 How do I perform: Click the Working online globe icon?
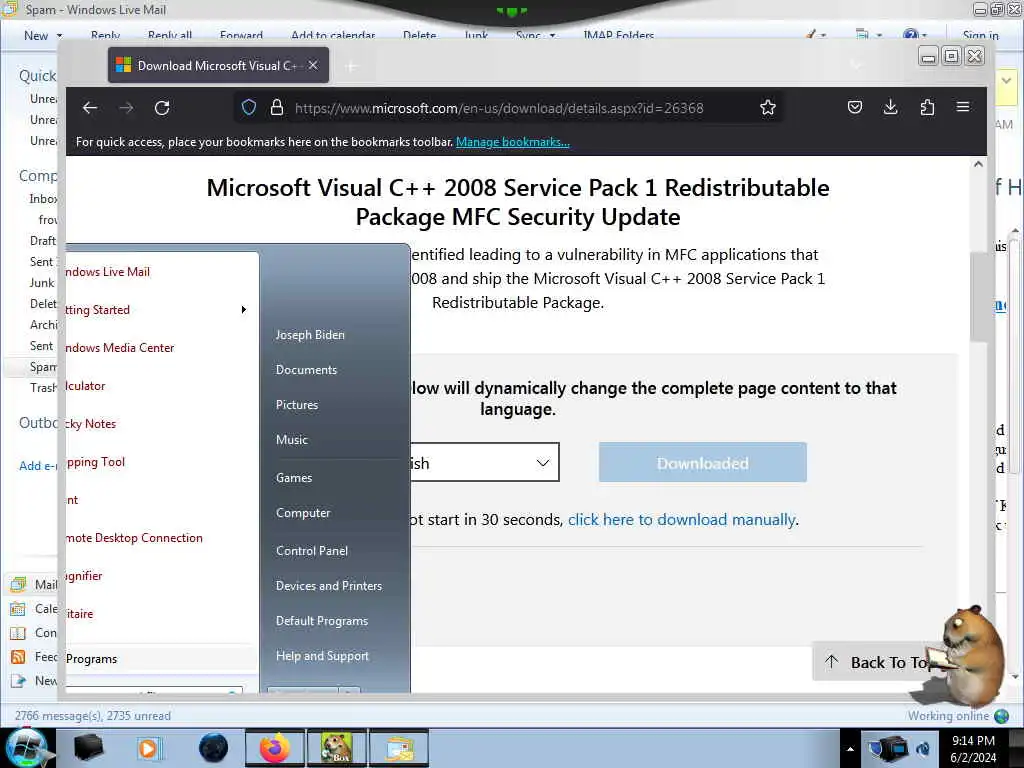1001,716
